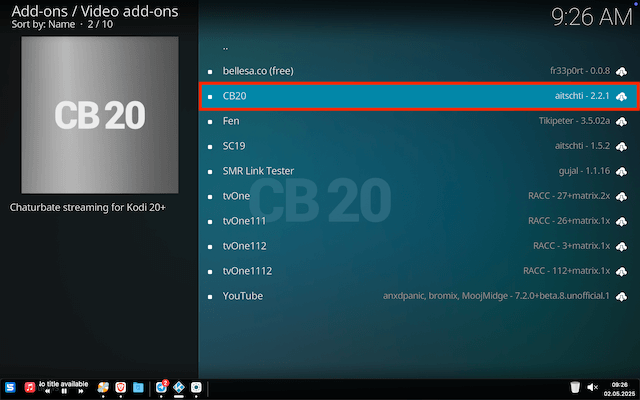Click cloud download icon on tvOne row
The image size is (640, 400).
click(x=621, y=197)
